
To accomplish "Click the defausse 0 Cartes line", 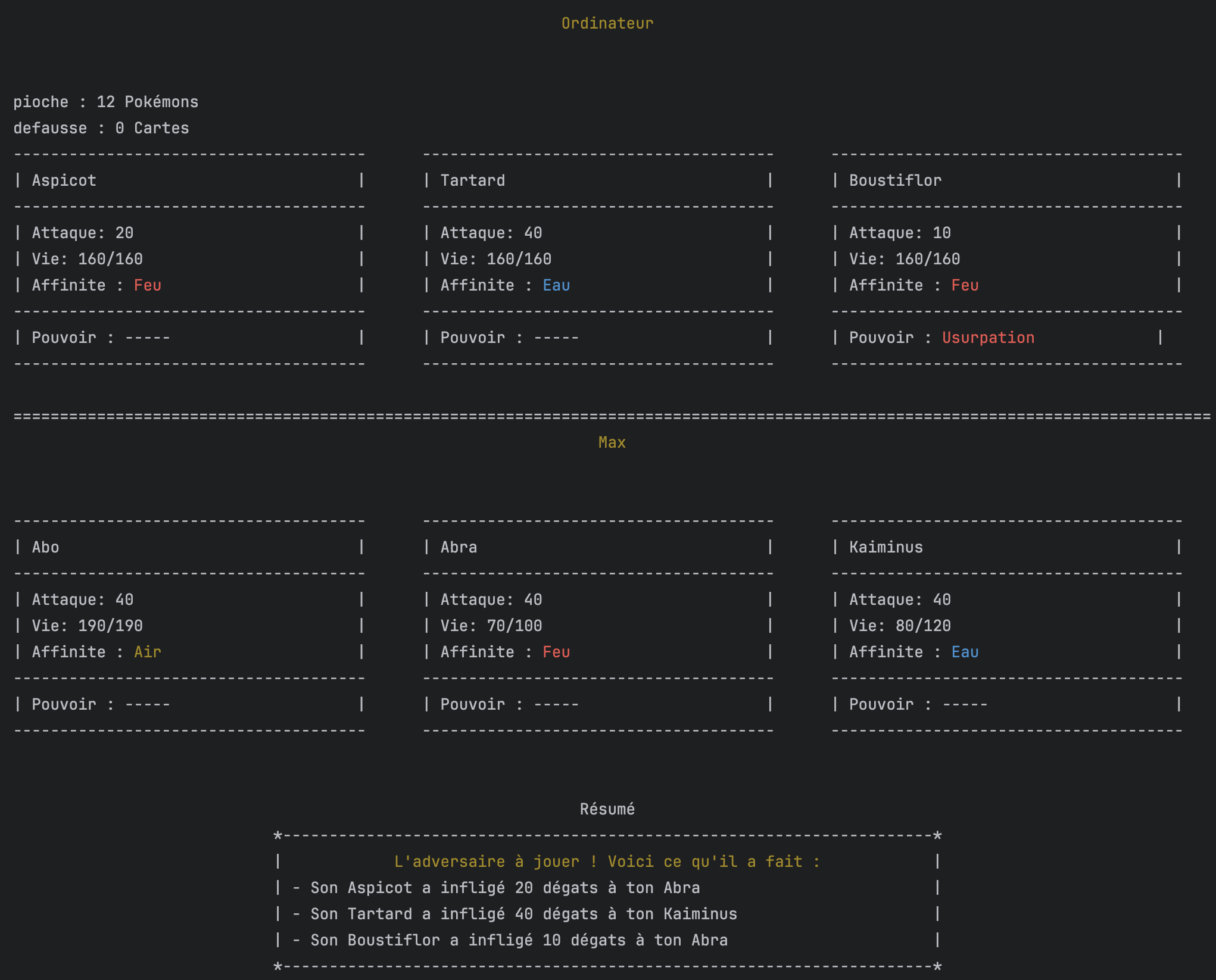I will [101, 128].
